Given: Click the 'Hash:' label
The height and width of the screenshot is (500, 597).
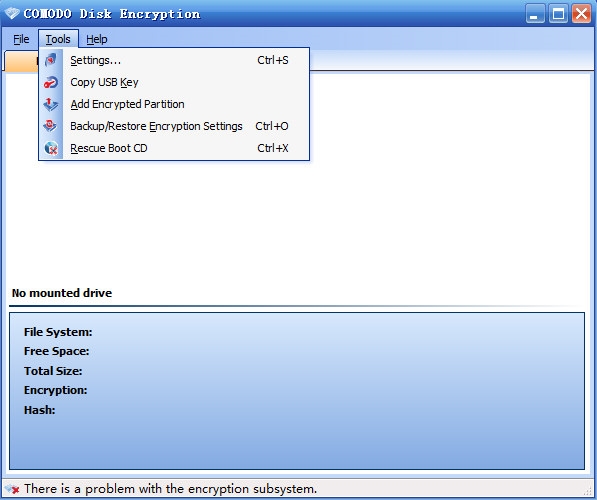Looking at the screenshot, I should click(40, 410).
